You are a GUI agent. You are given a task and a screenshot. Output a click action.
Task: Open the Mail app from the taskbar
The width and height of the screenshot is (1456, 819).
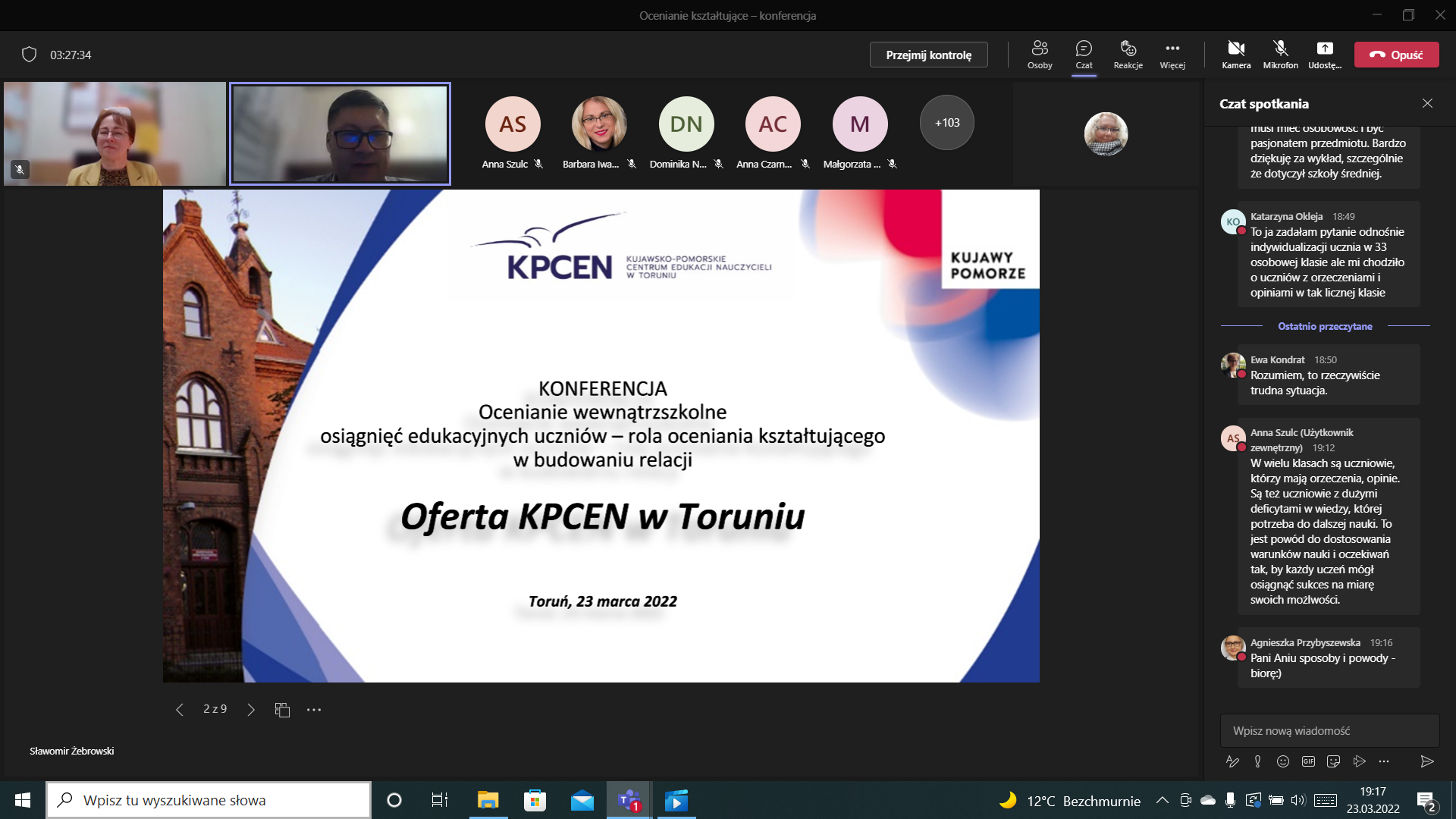click(582, 800)
